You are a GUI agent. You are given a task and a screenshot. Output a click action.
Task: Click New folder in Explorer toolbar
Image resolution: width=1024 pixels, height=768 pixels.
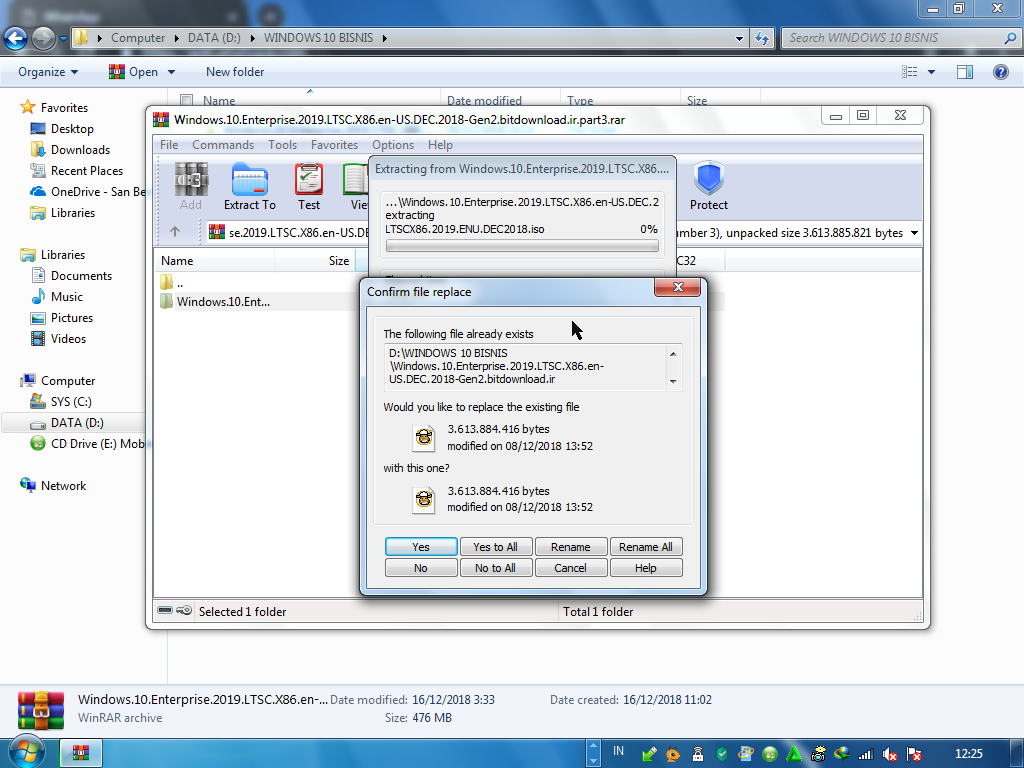235,72
